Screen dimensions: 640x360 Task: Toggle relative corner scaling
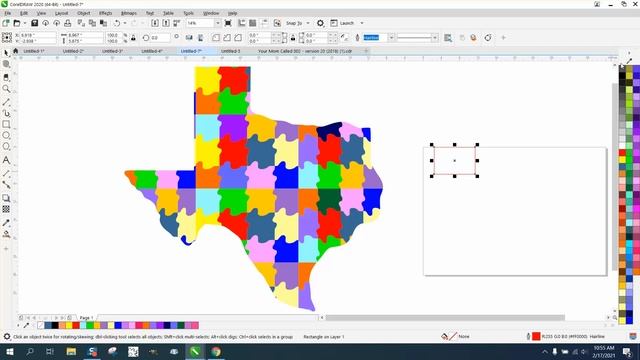(x=344, y=38)
